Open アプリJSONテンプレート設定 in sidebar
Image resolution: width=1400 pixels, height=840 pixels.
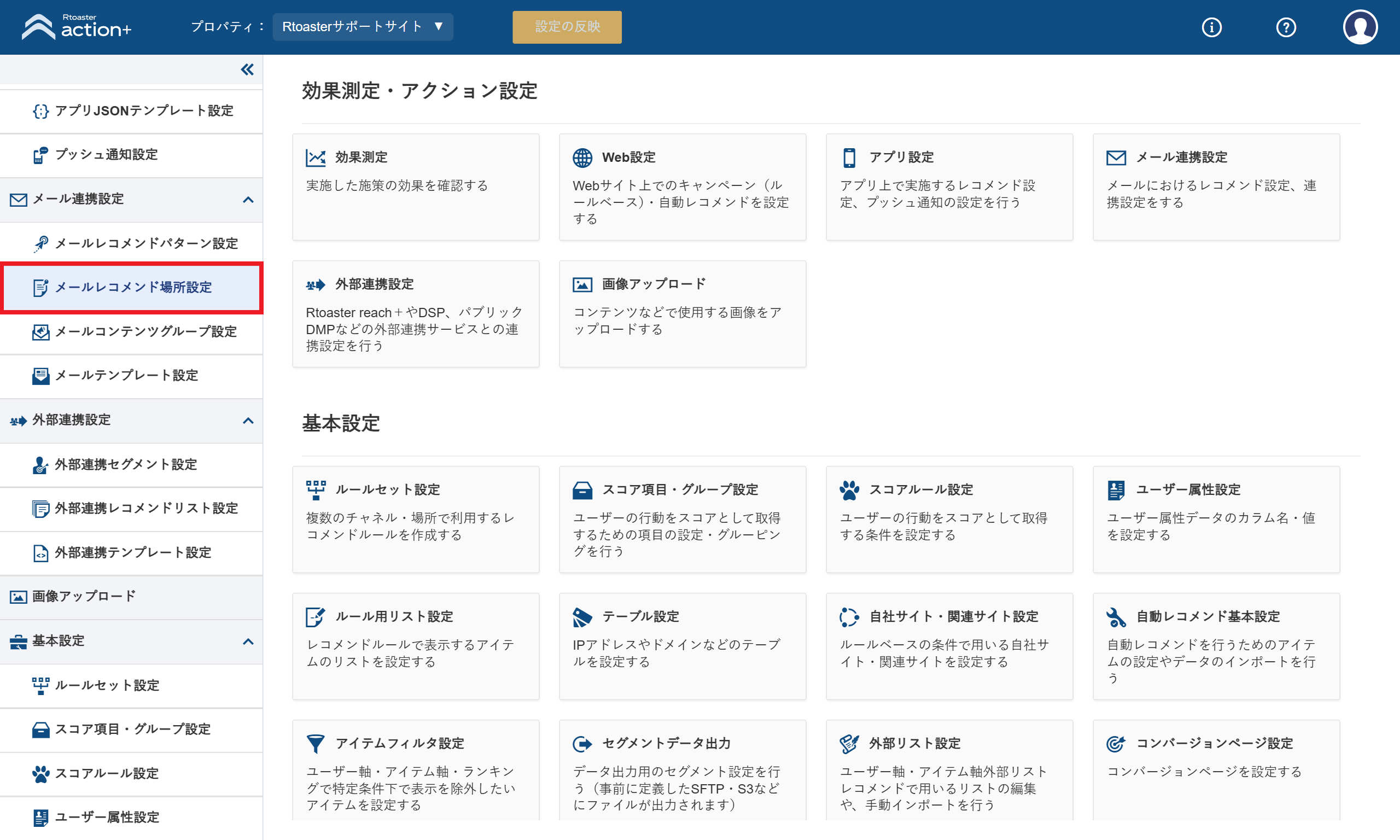[x=131, y=111]
